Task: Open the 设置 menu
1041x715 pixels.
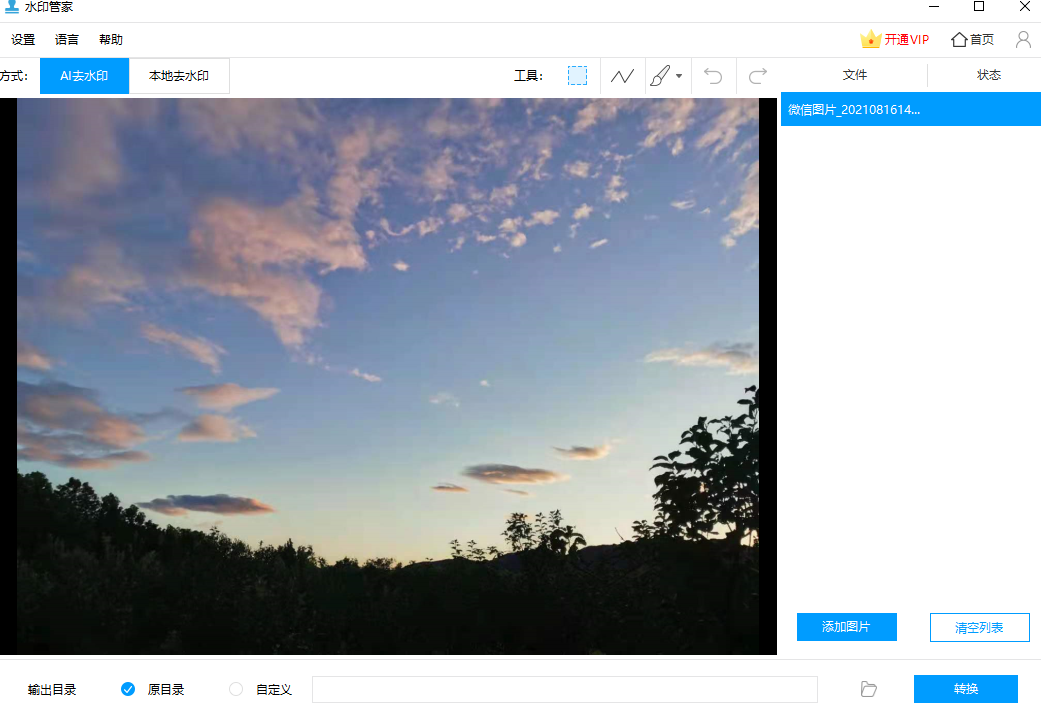Action: pyautogui.click(x=23, y=40)
